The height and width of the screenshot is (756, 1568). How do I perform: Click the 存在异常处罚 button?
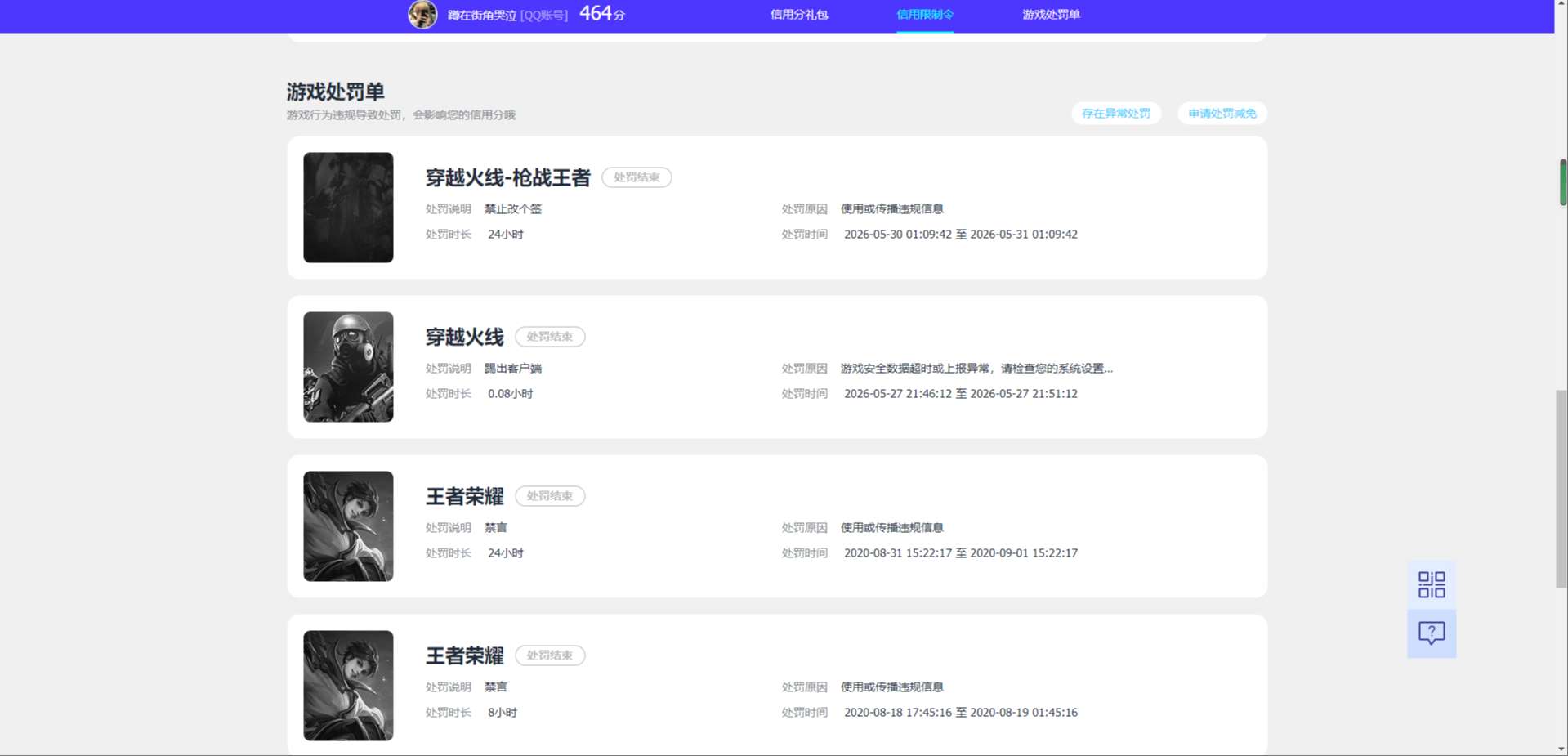pos(1116,114)
